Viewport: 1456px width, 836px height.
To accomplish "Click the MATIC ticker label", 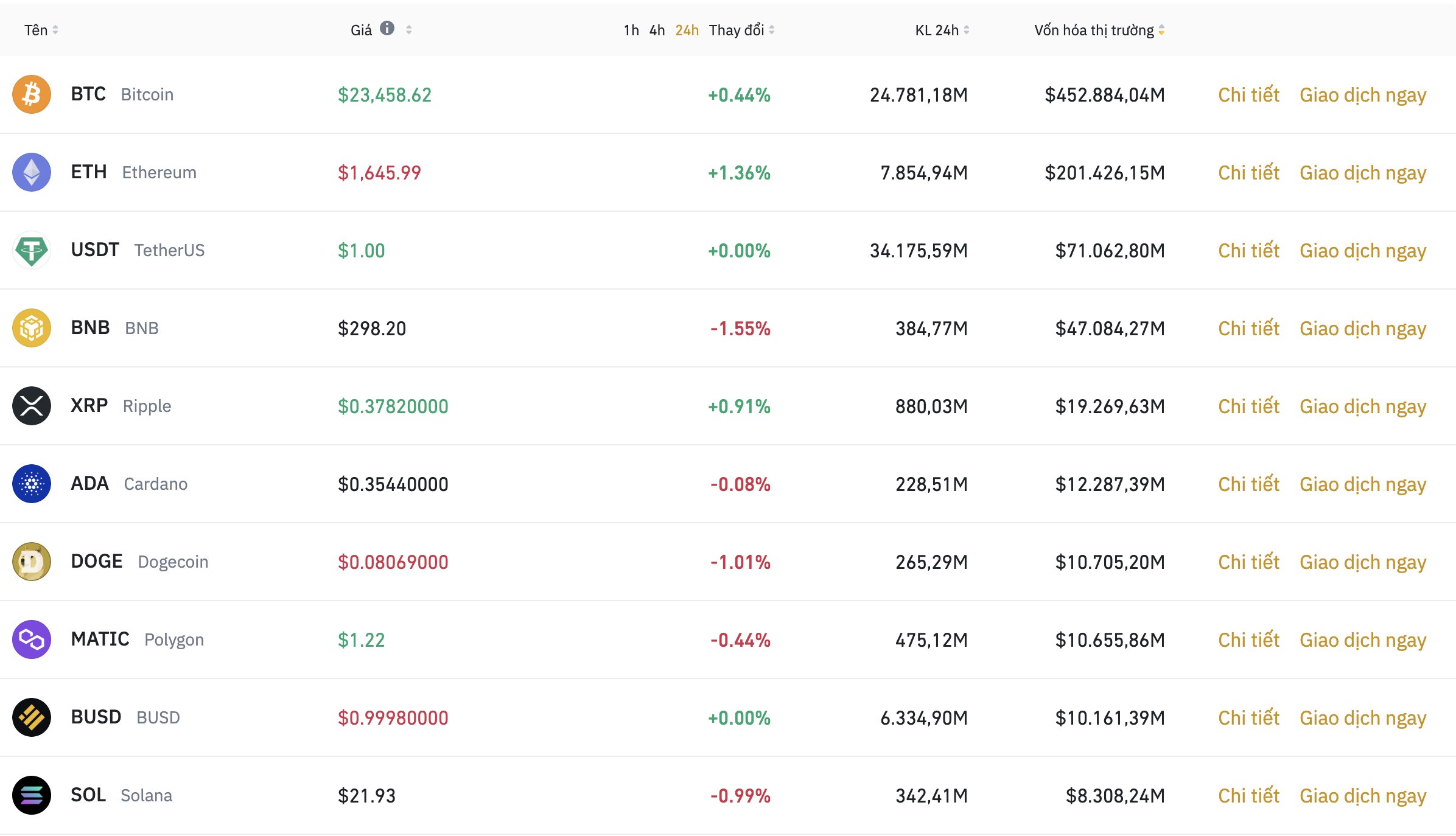I will [100, 639].
